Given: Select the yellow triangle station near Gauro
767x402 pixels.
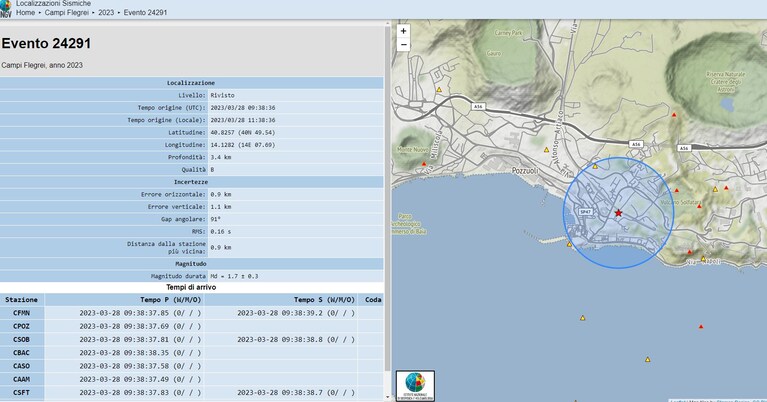Looking at the screenshot, I should [439, 89].
